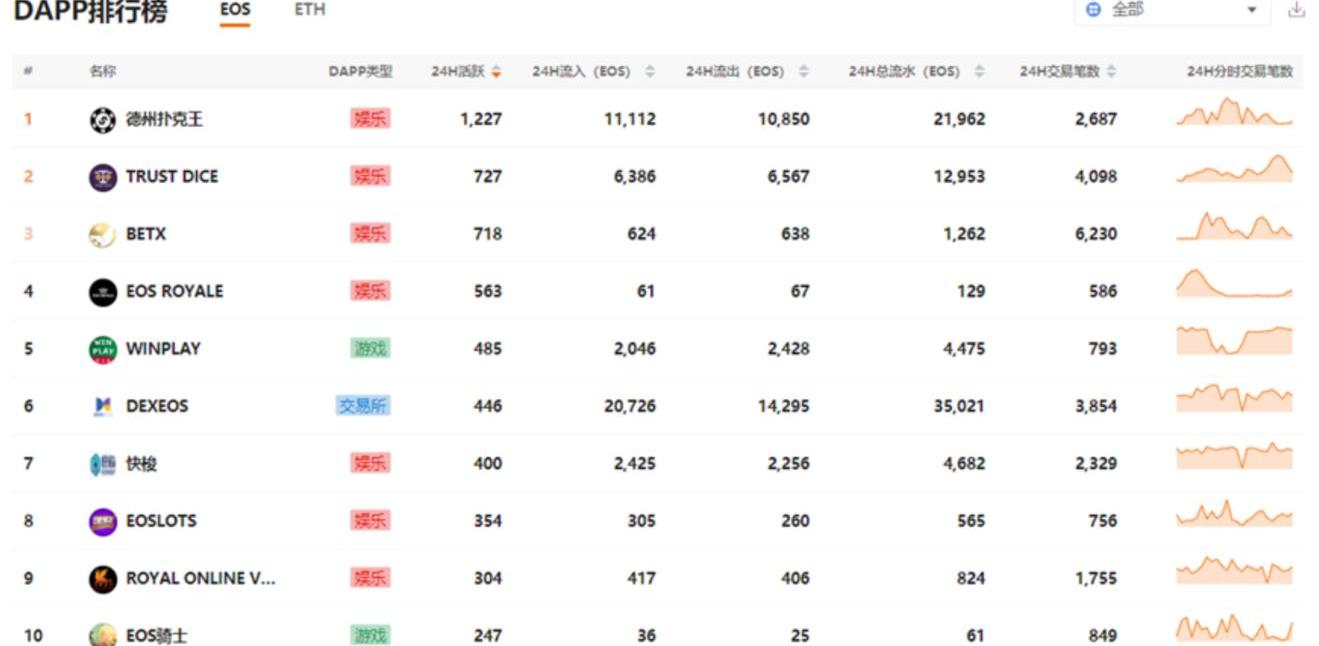
Task: Click the 24H分时交易笔数 column header
Action: point(1240,72)
